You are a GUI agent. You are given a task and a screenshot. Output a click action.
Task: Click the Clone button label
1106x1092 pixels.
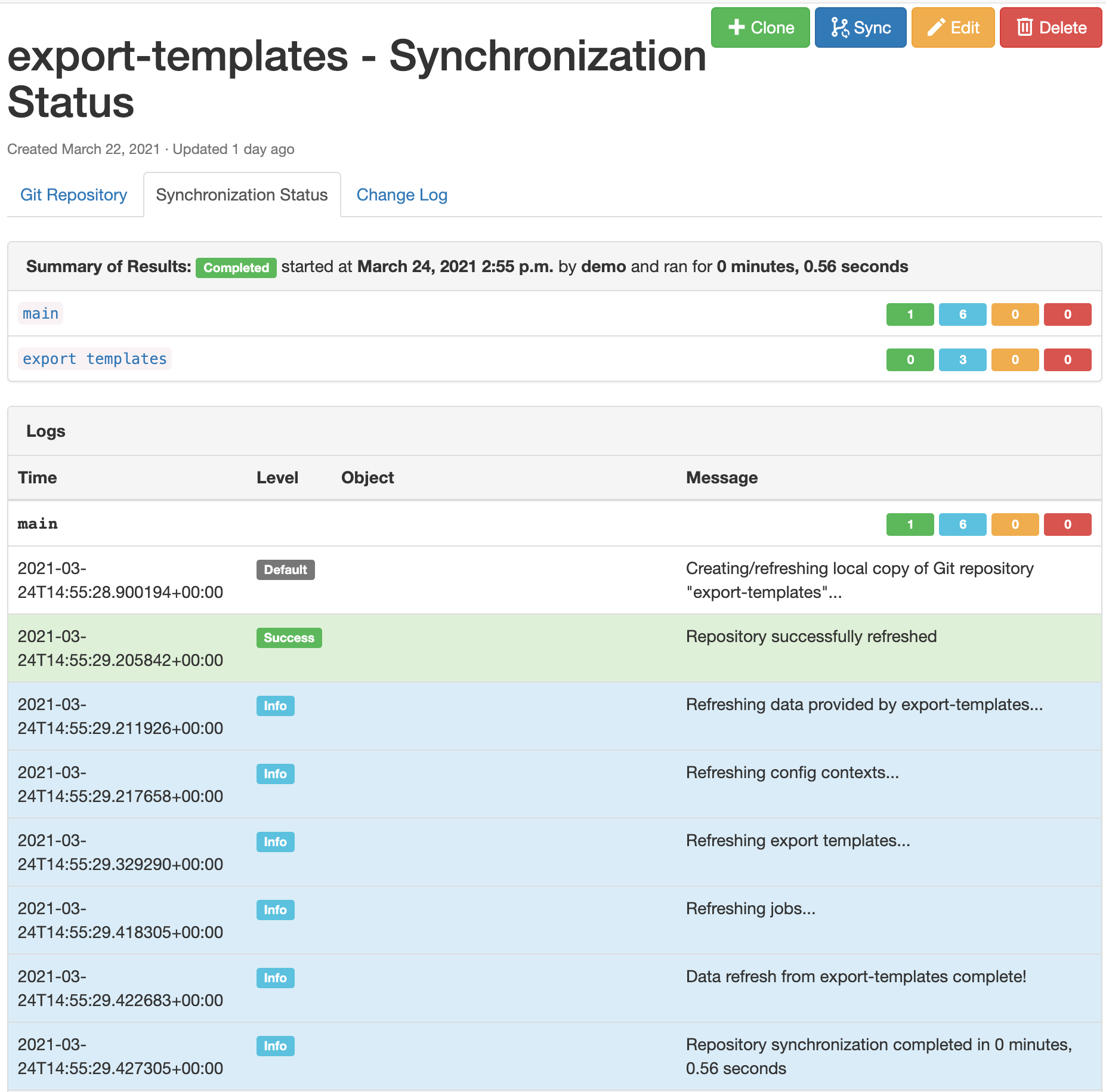773,27
